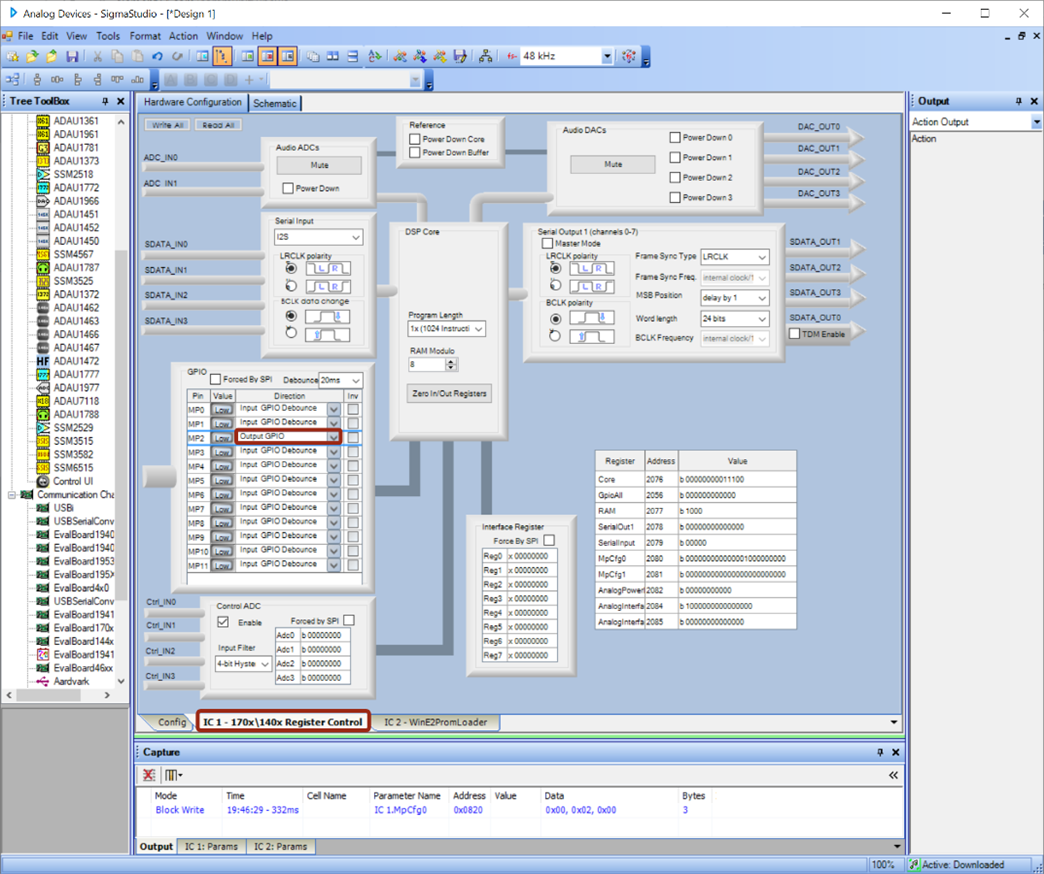Switch to the Schematic tab
This screenshot has width=1044, height=874.
click(x=275, y=103)
